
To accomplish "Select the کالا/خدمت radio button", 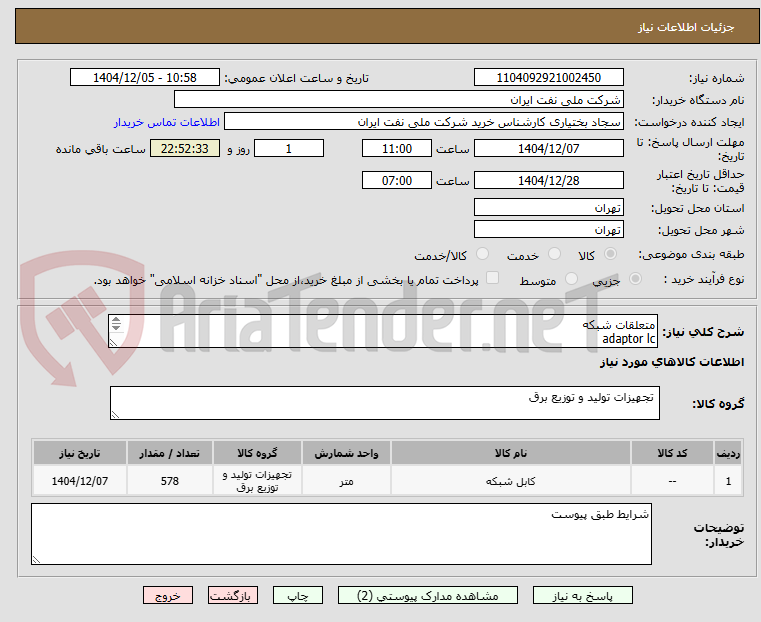I will click(482, 254).
